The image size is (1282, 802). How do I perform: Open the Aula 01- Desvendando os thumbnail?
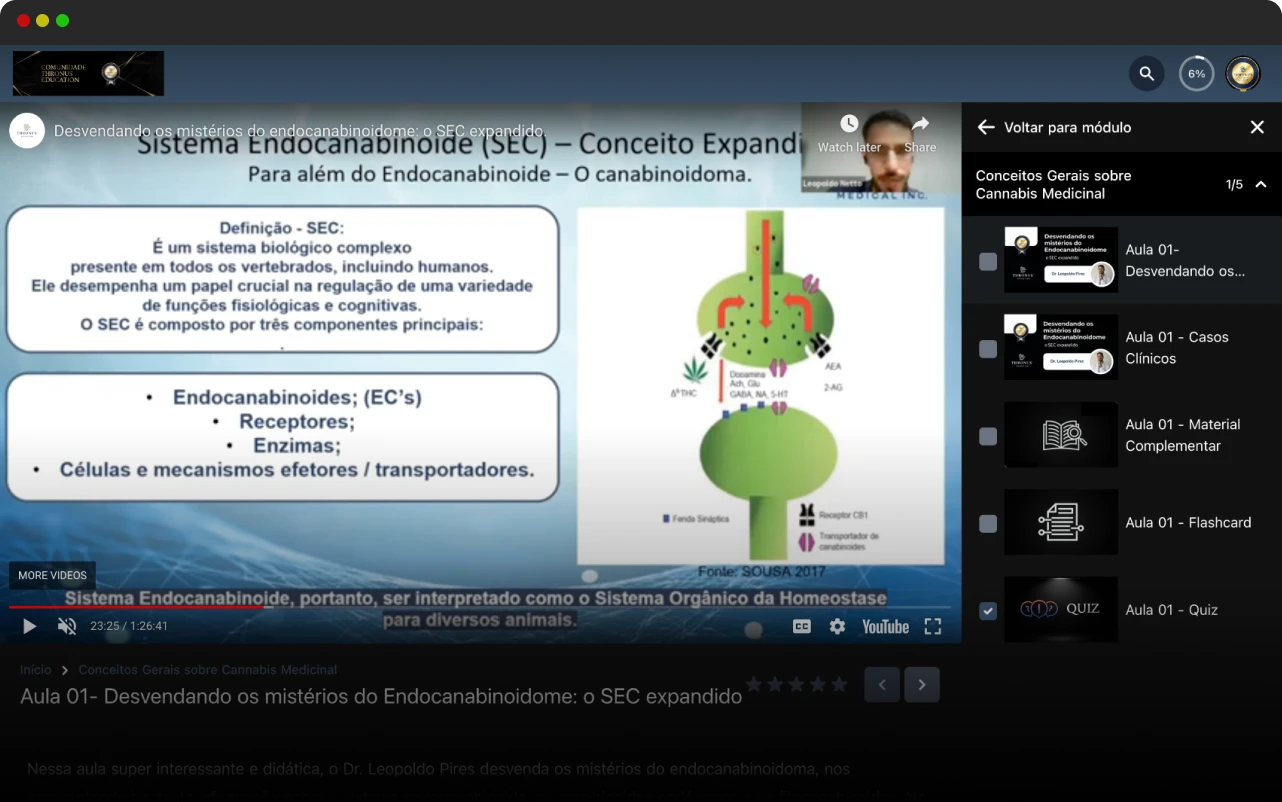tap(1061, 260)
